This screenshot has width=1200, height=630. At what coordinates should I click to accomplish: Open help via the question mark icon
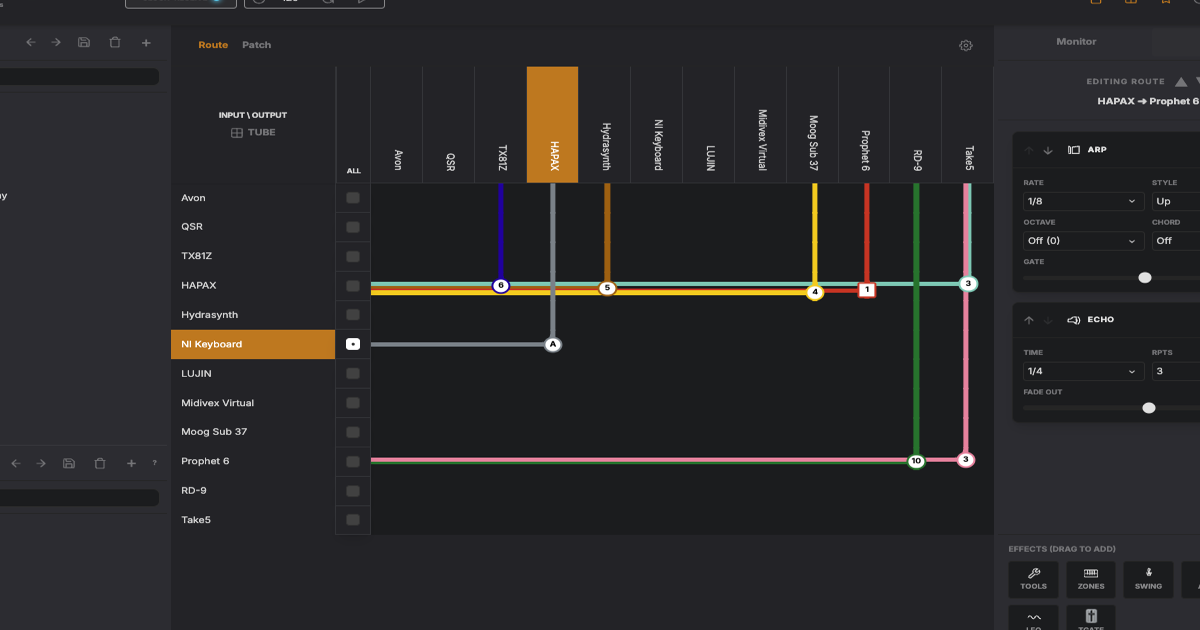pyautogui.click(x=154, y=463)
